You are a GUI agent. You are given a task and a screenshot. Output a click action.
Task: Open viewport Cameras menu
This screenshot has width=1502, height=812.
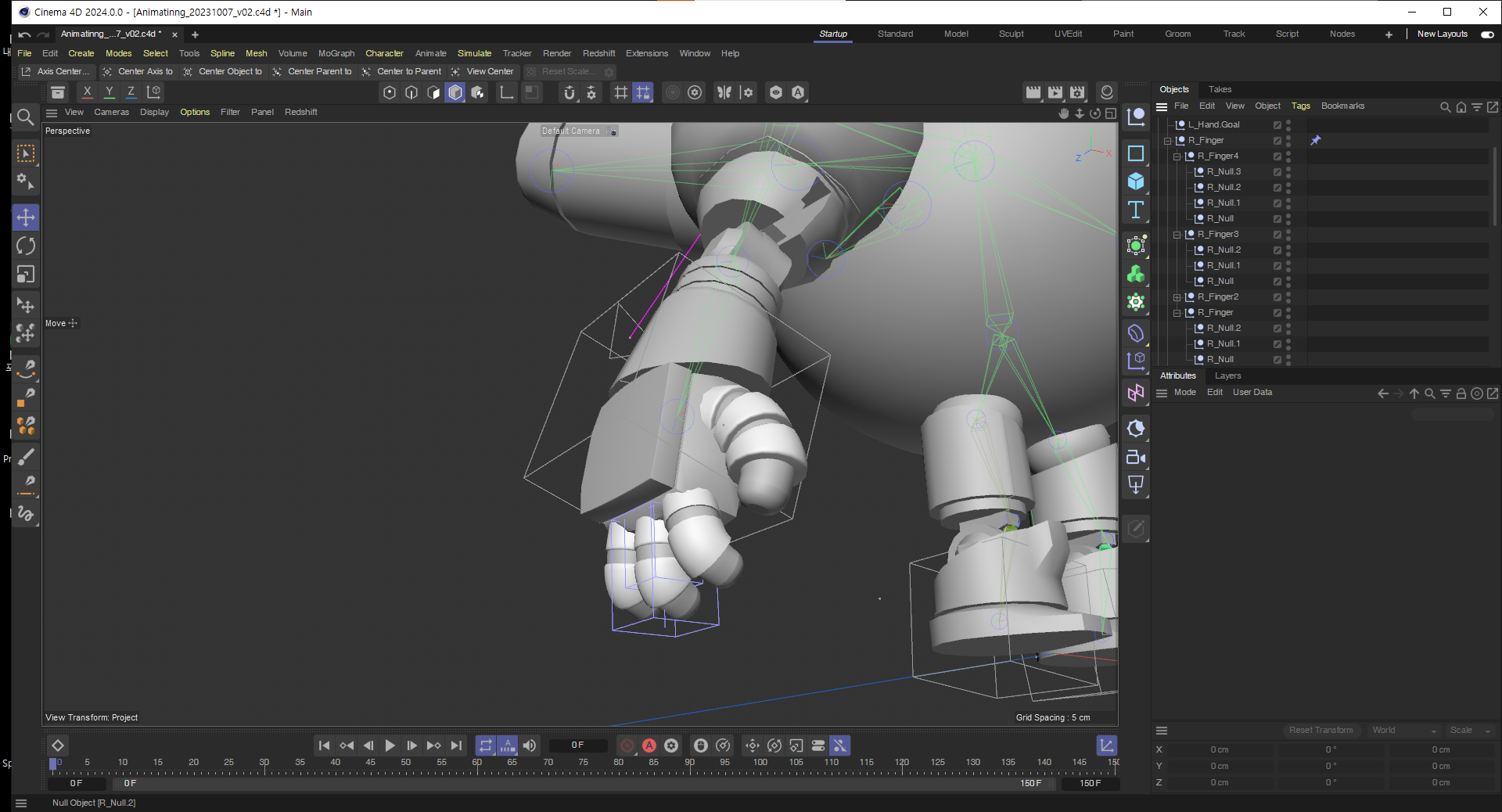click(x=111, y=113)
